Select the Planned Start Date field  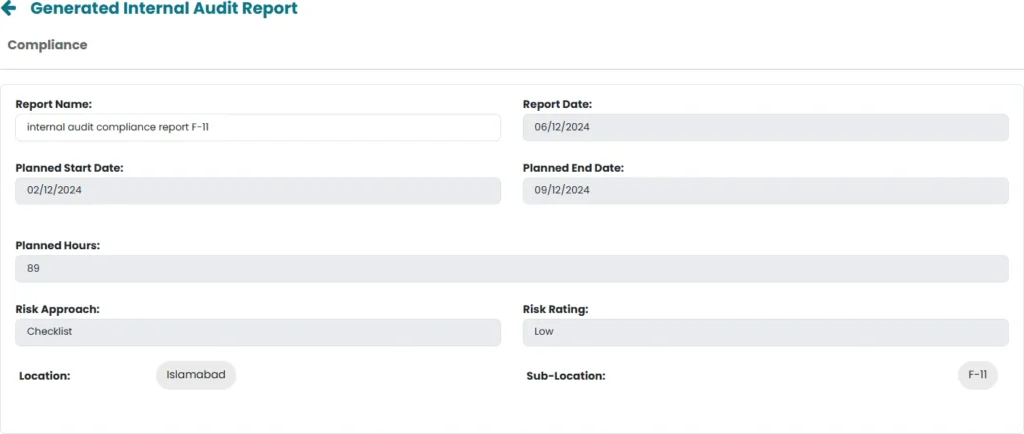pos(258,190)
